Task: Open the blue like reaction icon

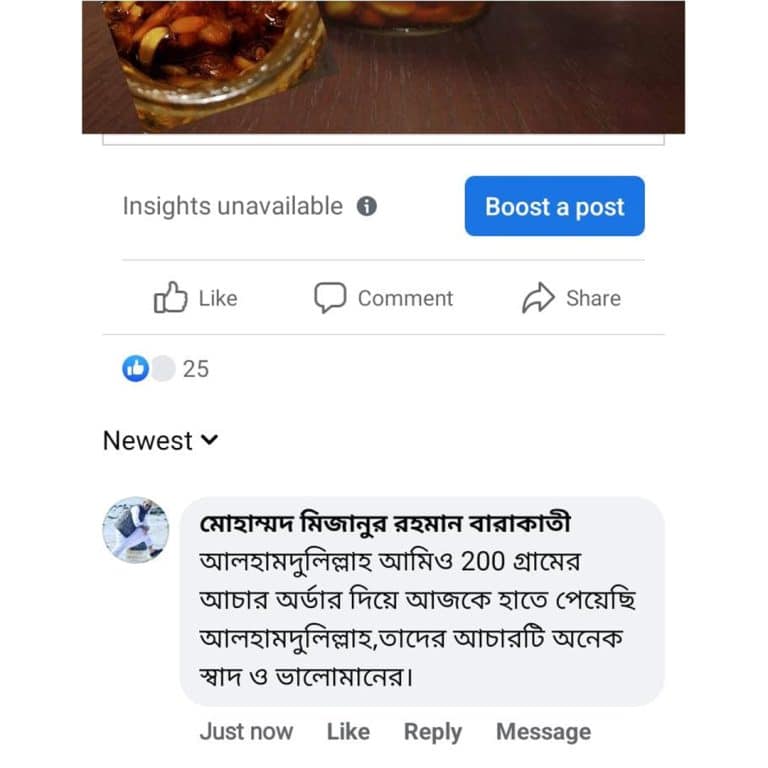Action: (x=135, y=369)
